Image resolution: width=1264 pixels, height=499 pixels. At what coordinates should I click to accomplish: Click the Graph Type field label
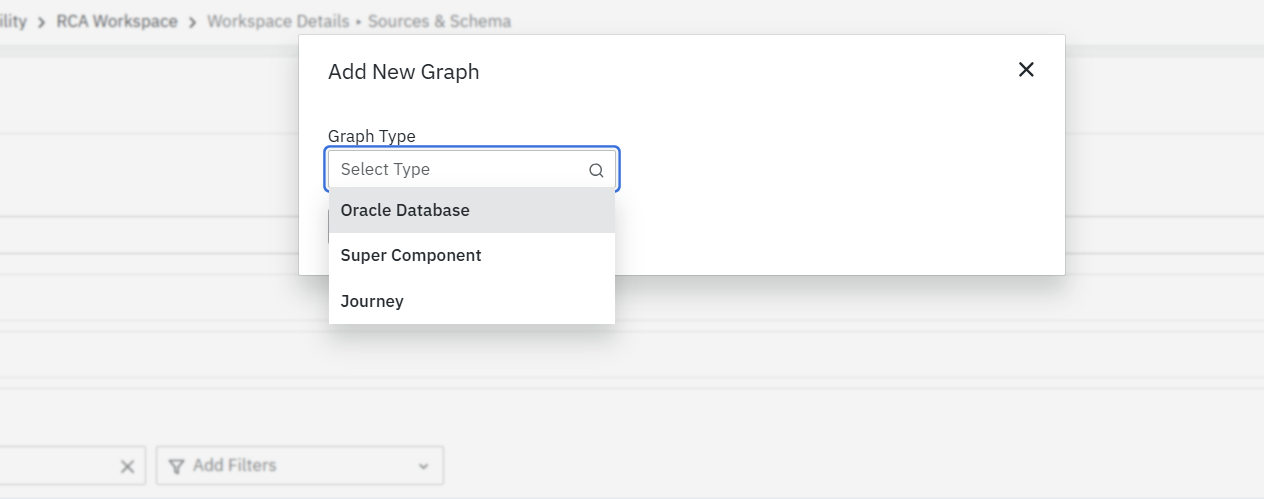click(x=371, y=136)
